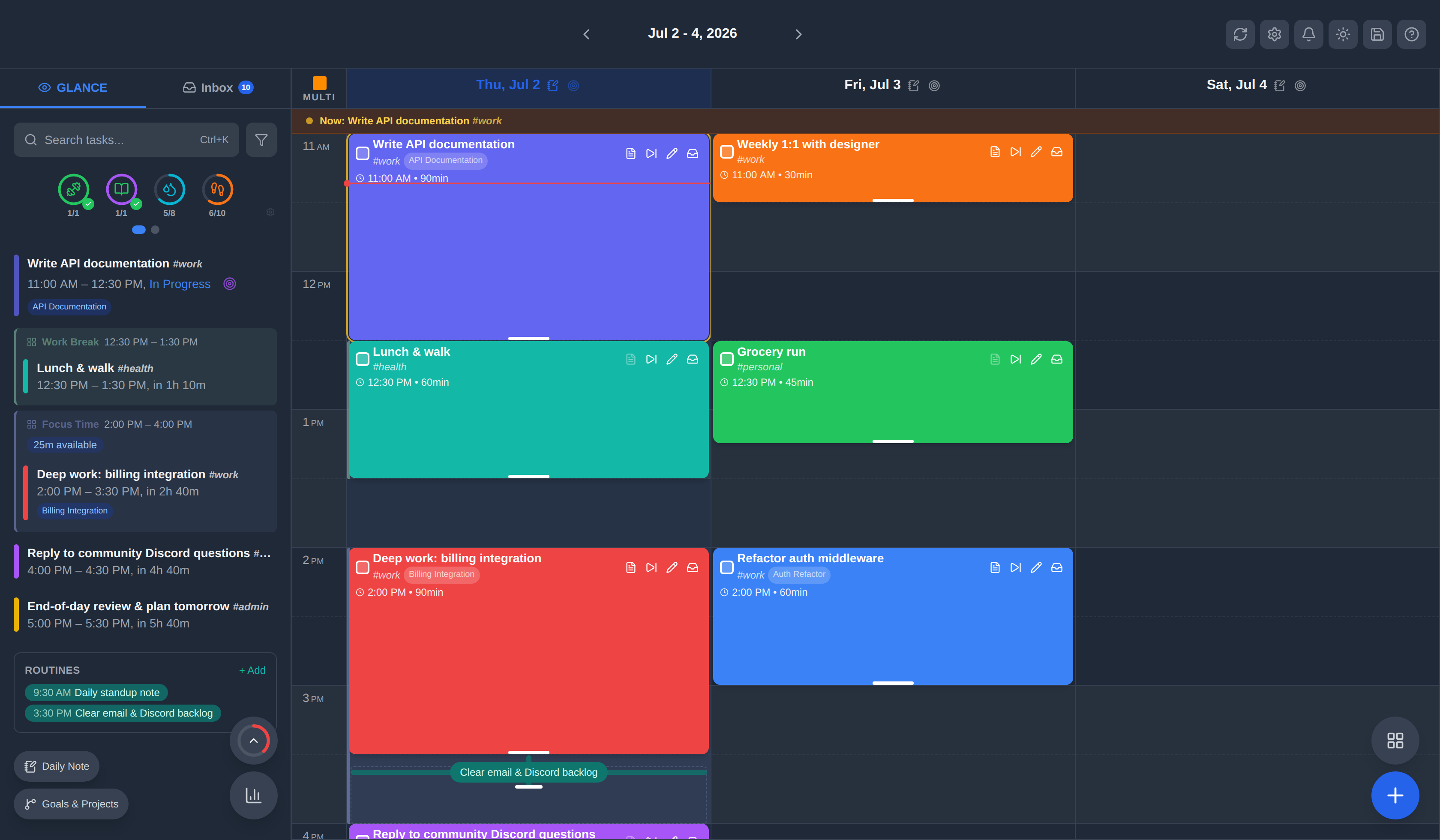Screen dimensions: 1440x840
Task: Open settings gear in top bar
Action: pyautogui.click(x=1274, y=34)
